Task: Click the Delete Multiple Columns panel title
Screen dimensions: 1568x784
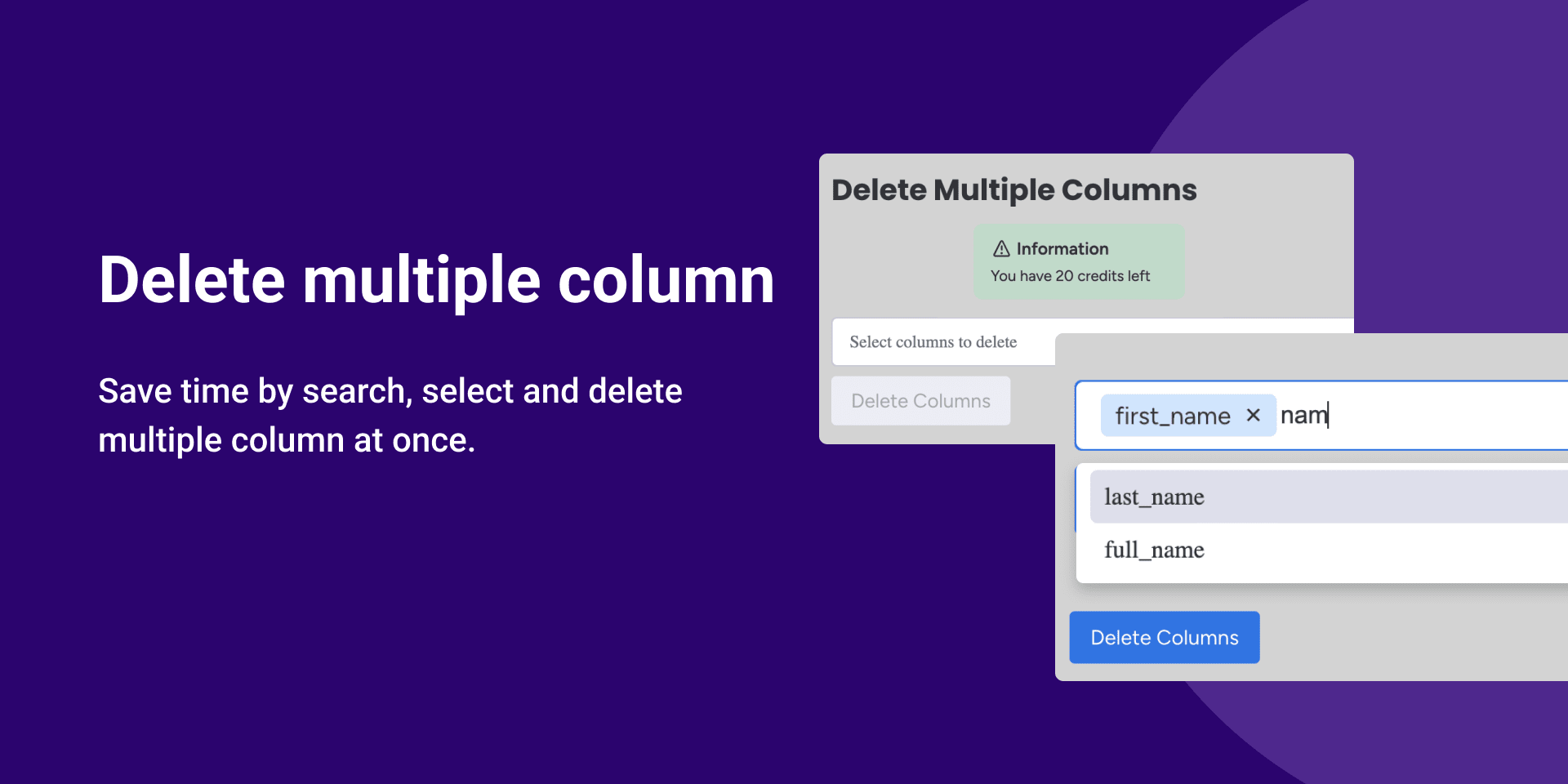Action: [x=1014, y=190]
